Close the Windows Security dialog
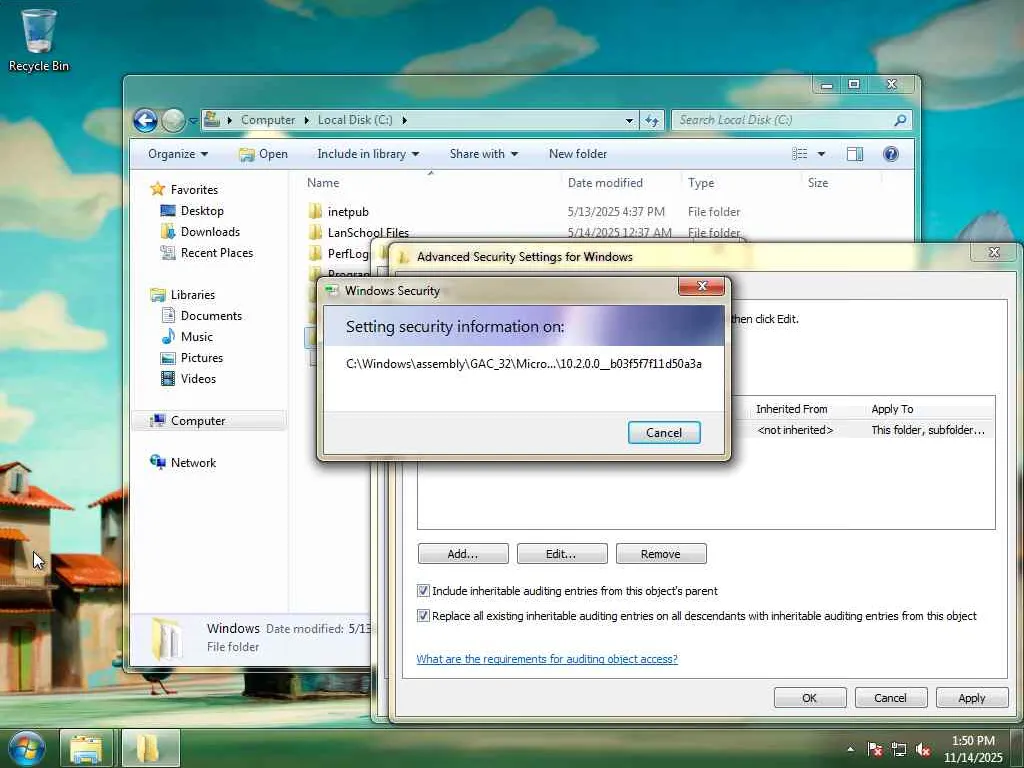1024x768 pixels. coord(701,286)
